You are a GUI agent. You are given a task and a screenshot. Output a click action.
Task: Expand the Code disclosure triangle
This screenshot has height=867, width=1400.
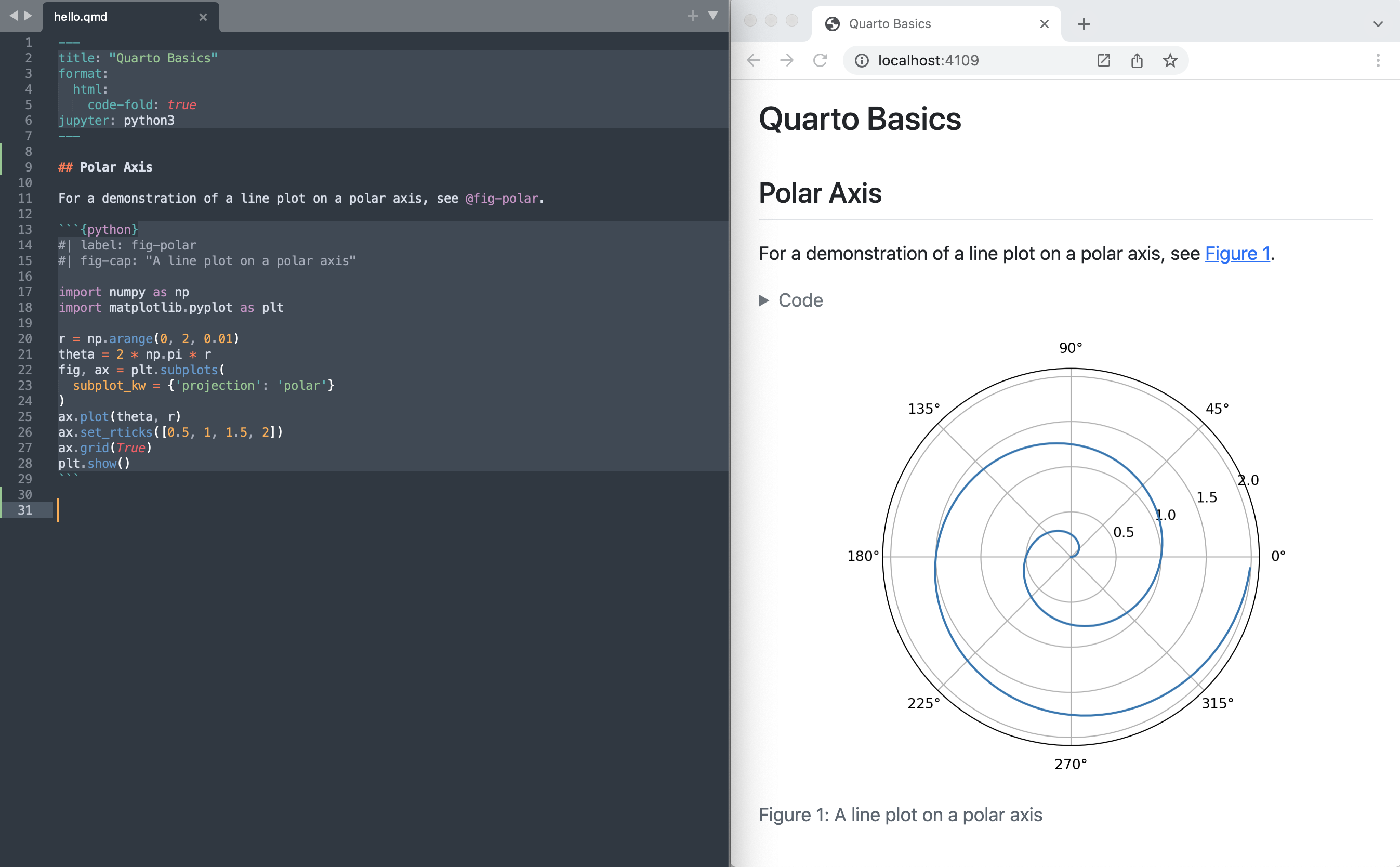coord(764,300)
